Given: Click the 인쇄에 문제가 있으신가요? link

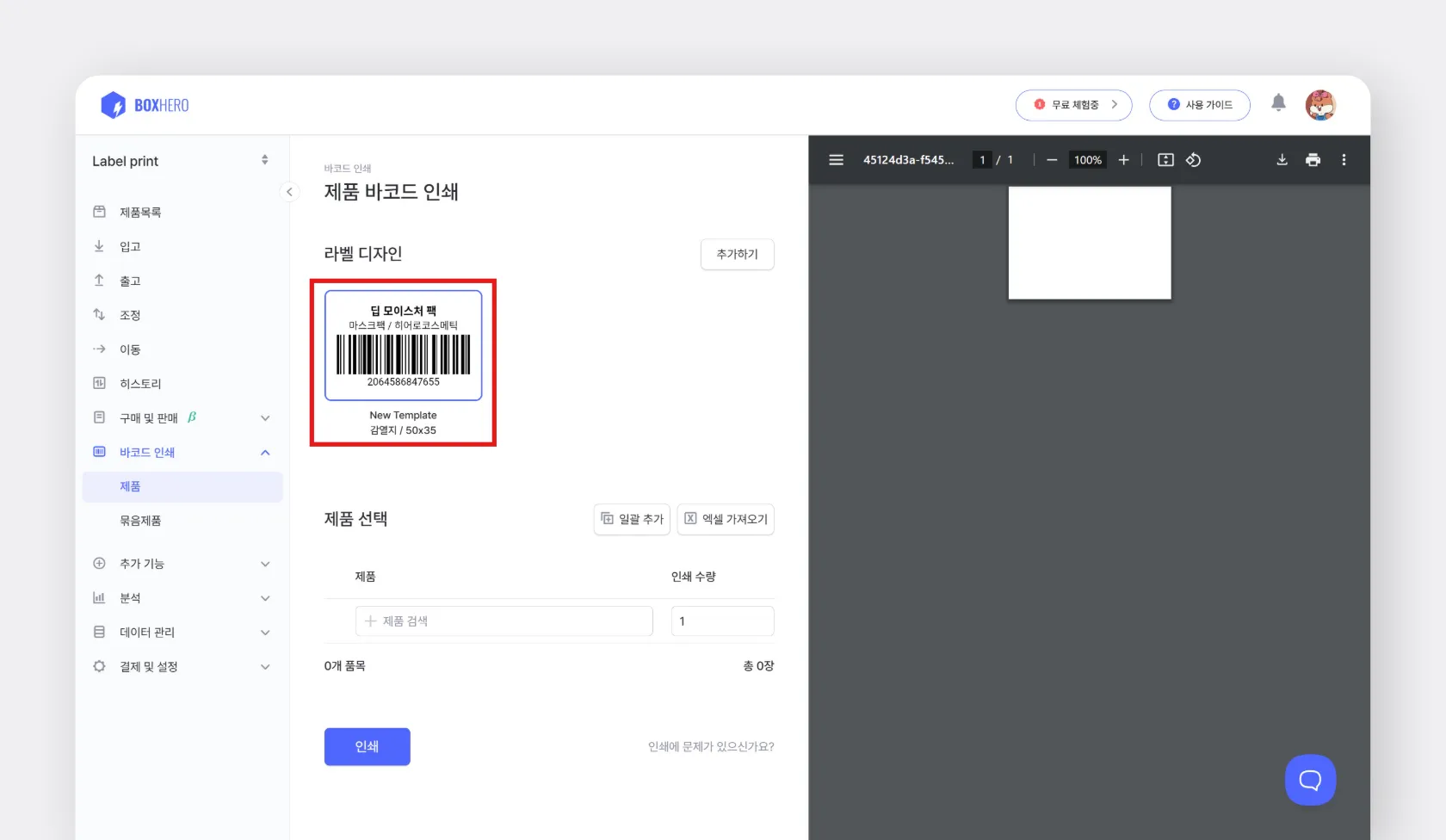Looking at the screenshot, I should [709, 746].
